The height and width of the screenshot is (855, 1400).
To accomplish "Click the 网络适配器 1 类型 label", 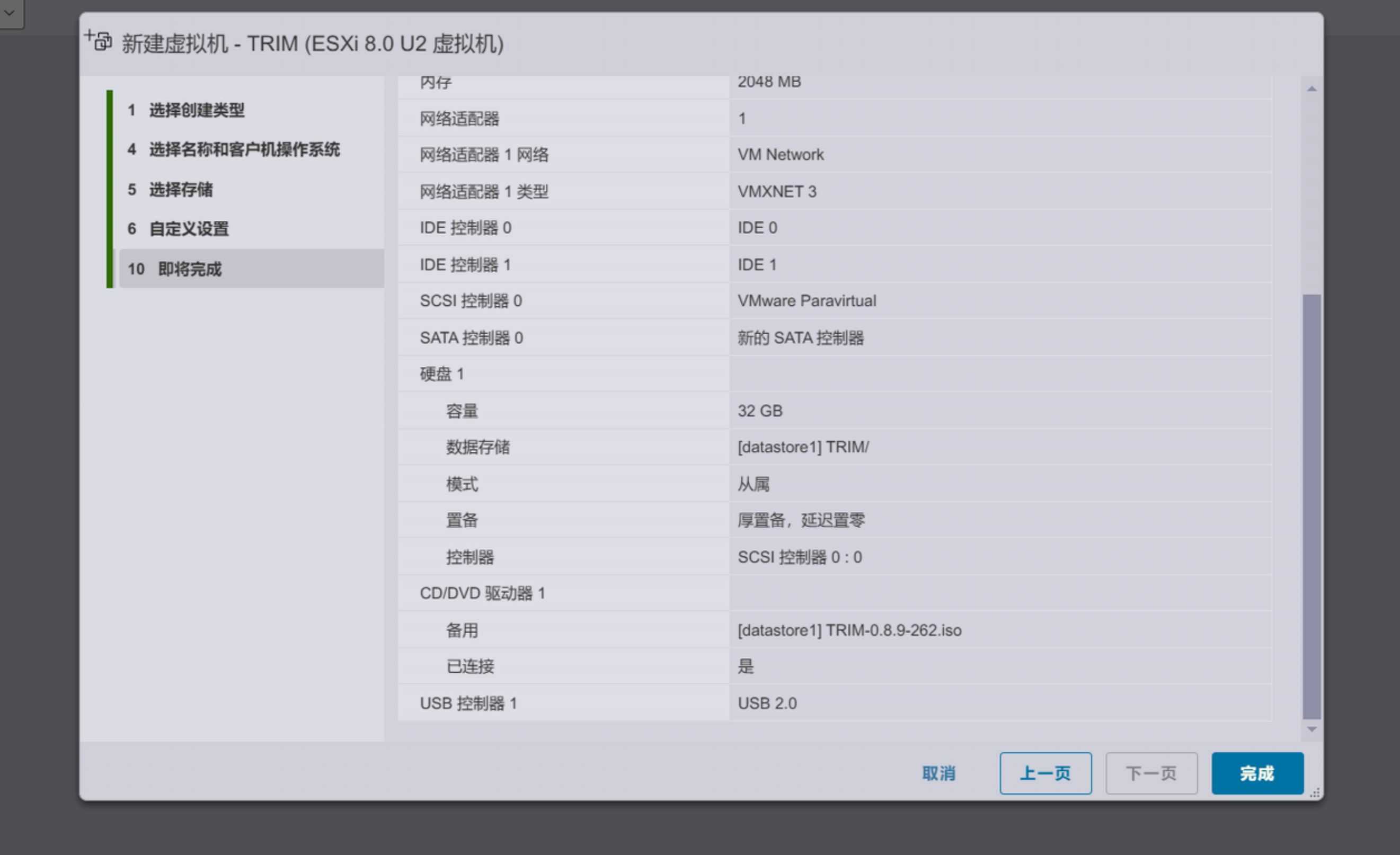I will pyautogui.click(x=484, y=191).
